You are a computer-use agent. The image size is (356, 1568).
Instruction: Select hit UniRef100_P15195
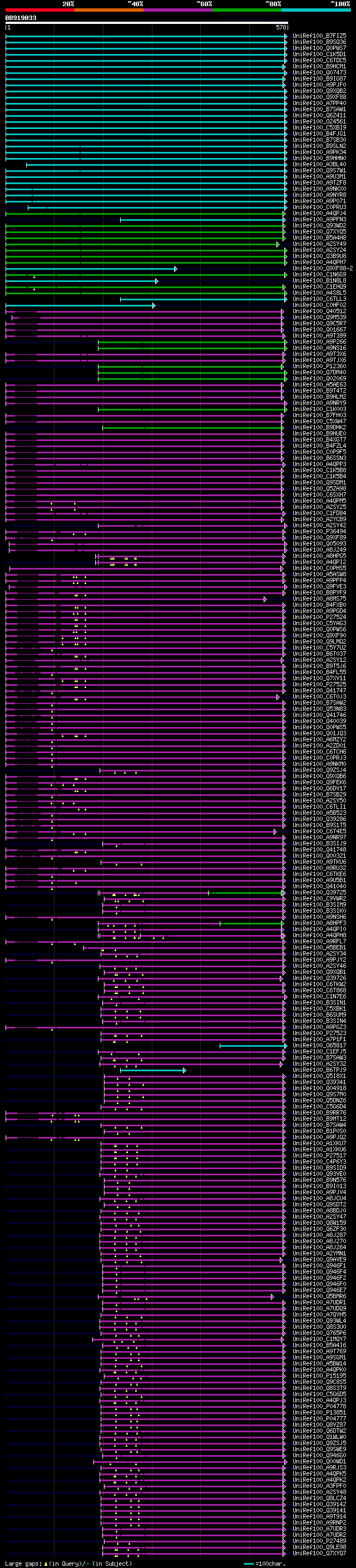pos(319,1376)
